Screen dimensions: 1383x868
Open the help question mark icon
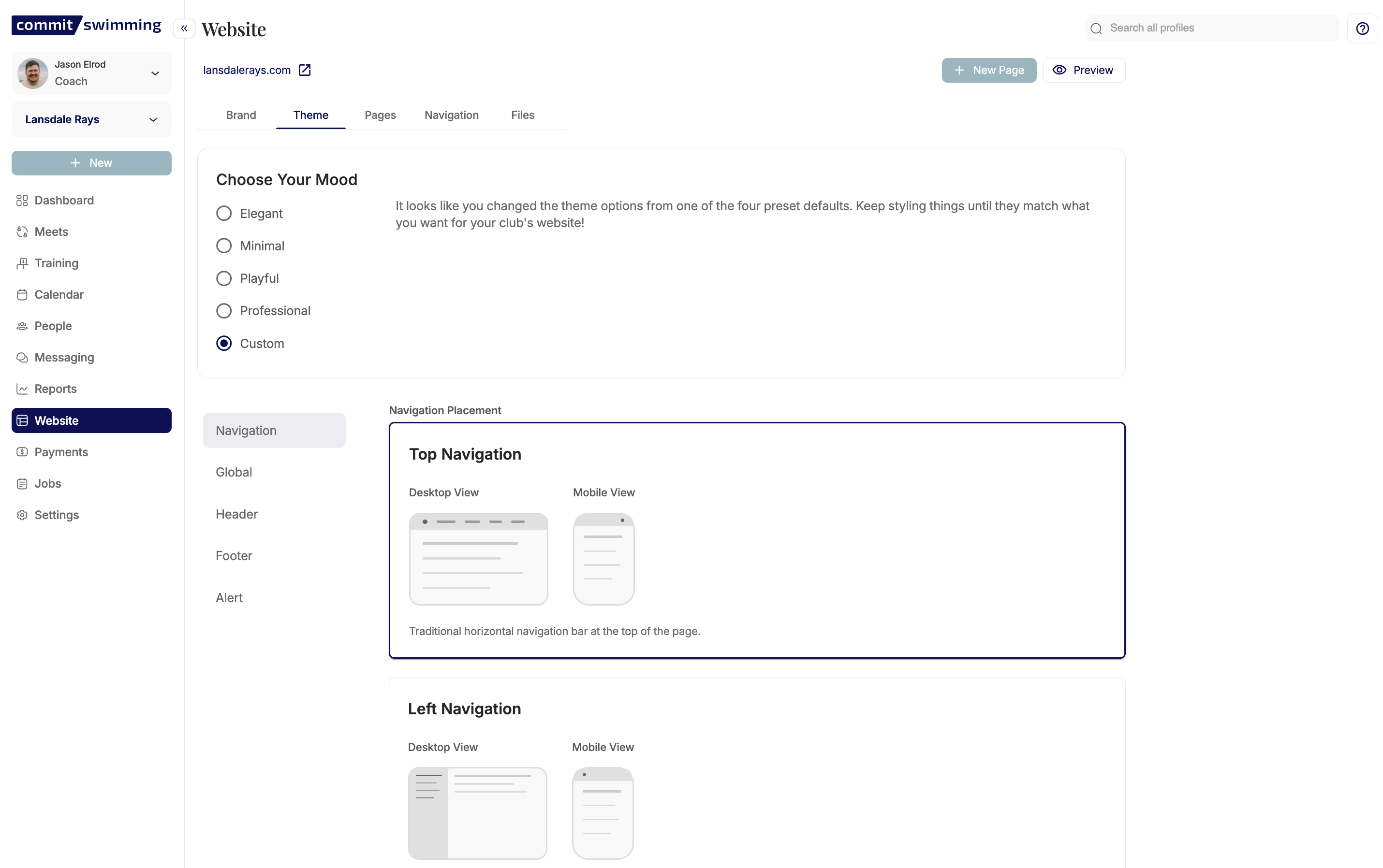1362,28
